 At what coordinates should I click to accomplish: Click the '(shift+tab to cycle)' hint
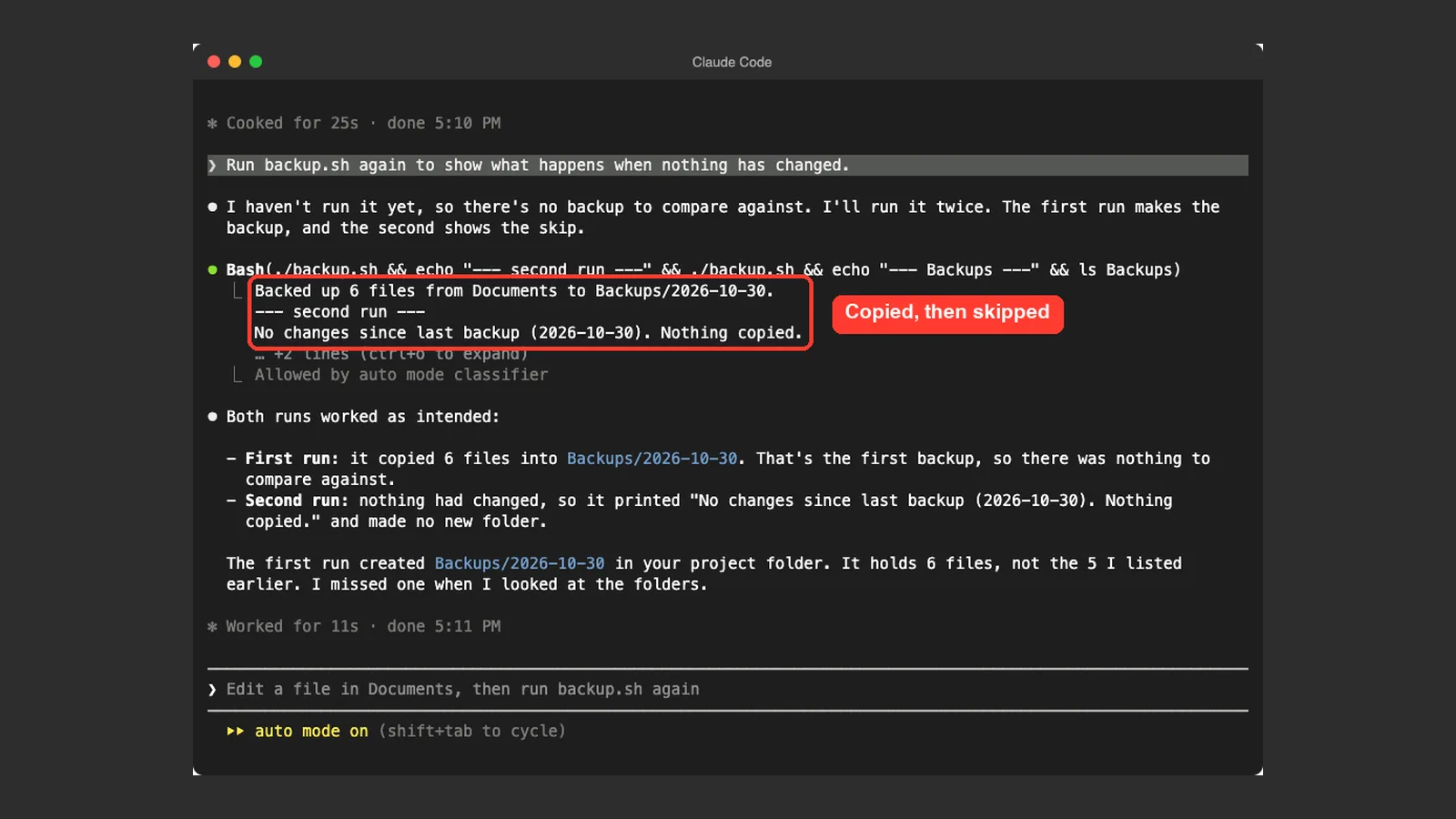tap(472, 732)
